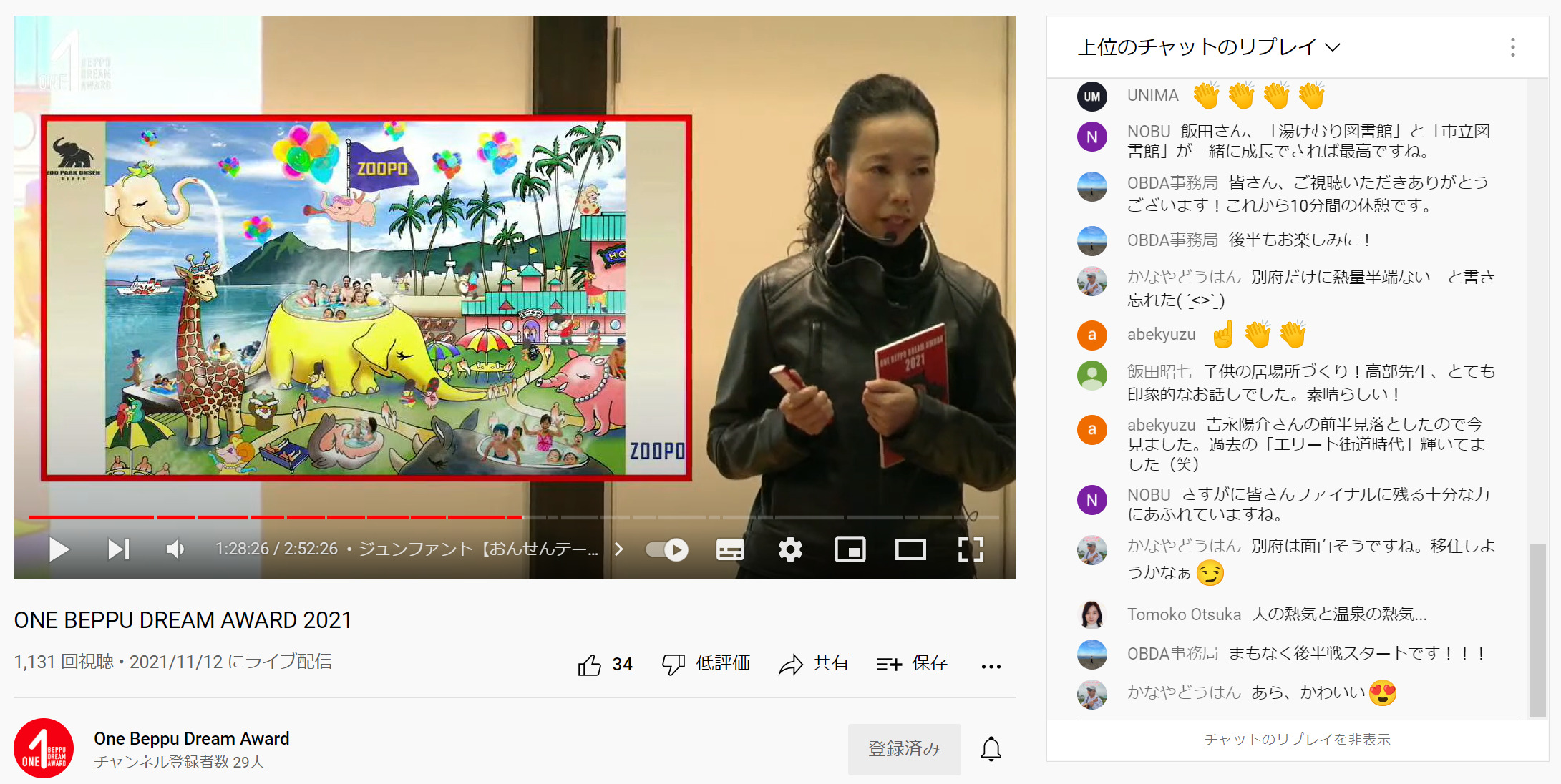
Task: Click abekyuzu avatar beside 吉永陽介さん message
Action: tap(1092, 429)
